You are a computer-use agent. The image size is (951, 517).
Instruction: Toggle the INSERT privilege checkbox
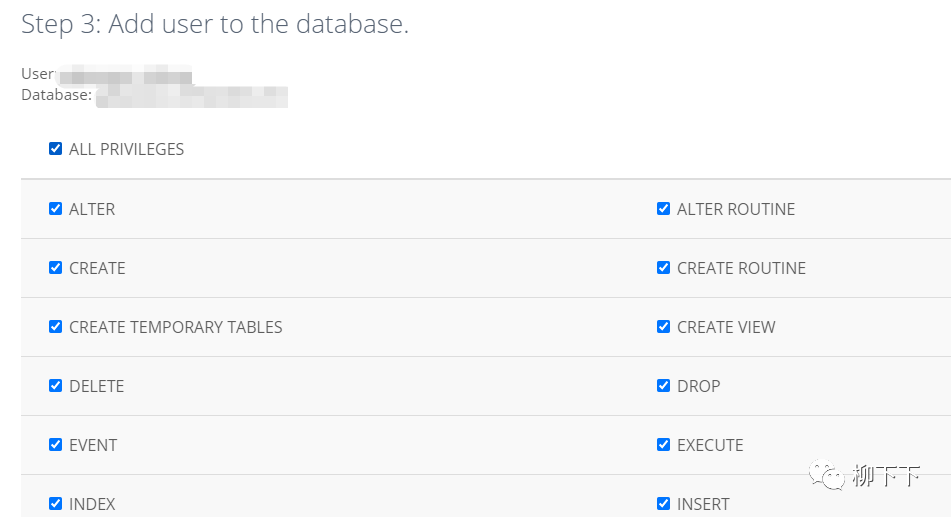663,504
